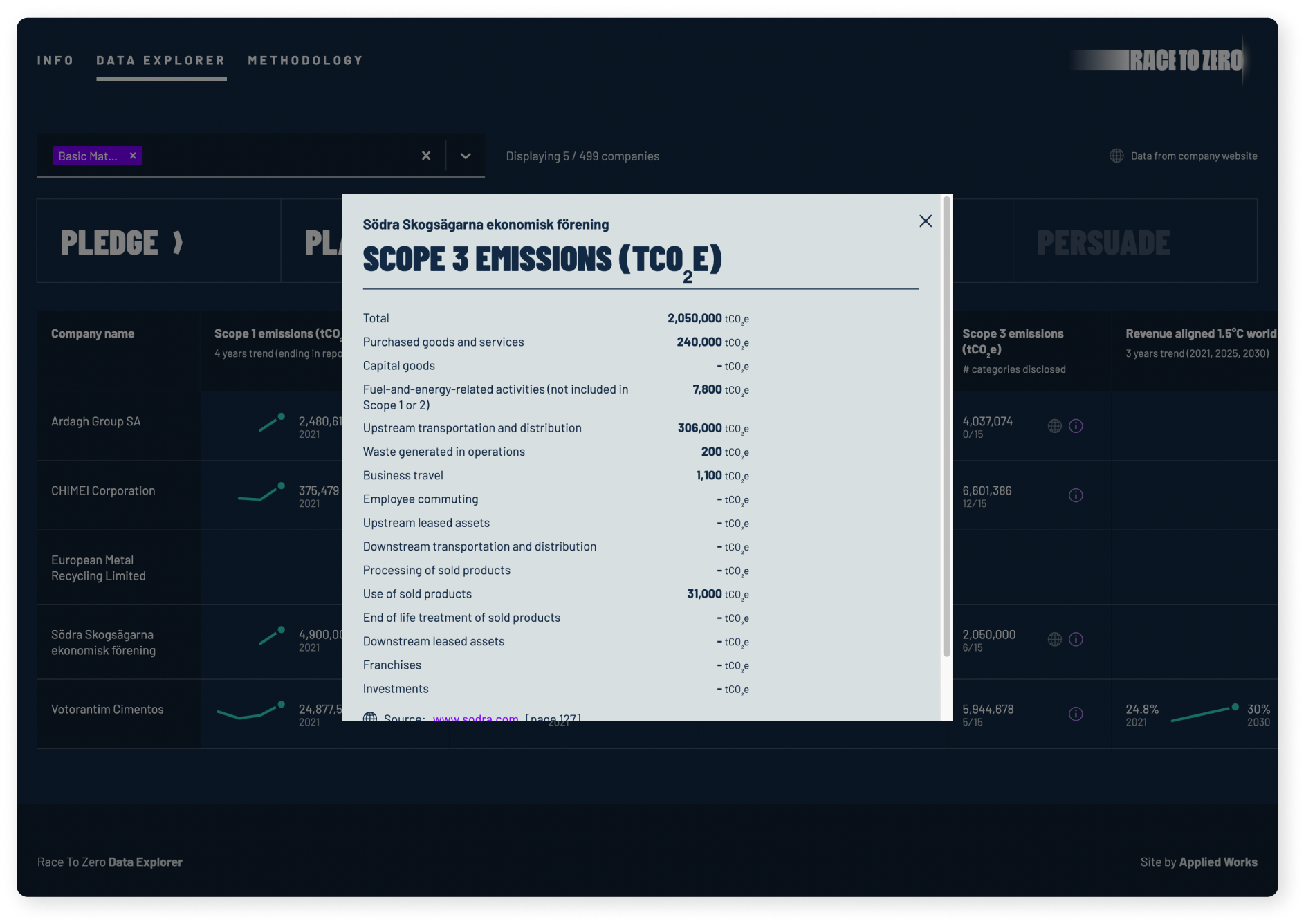Open the www.sodra.com source link

[476, 719]
